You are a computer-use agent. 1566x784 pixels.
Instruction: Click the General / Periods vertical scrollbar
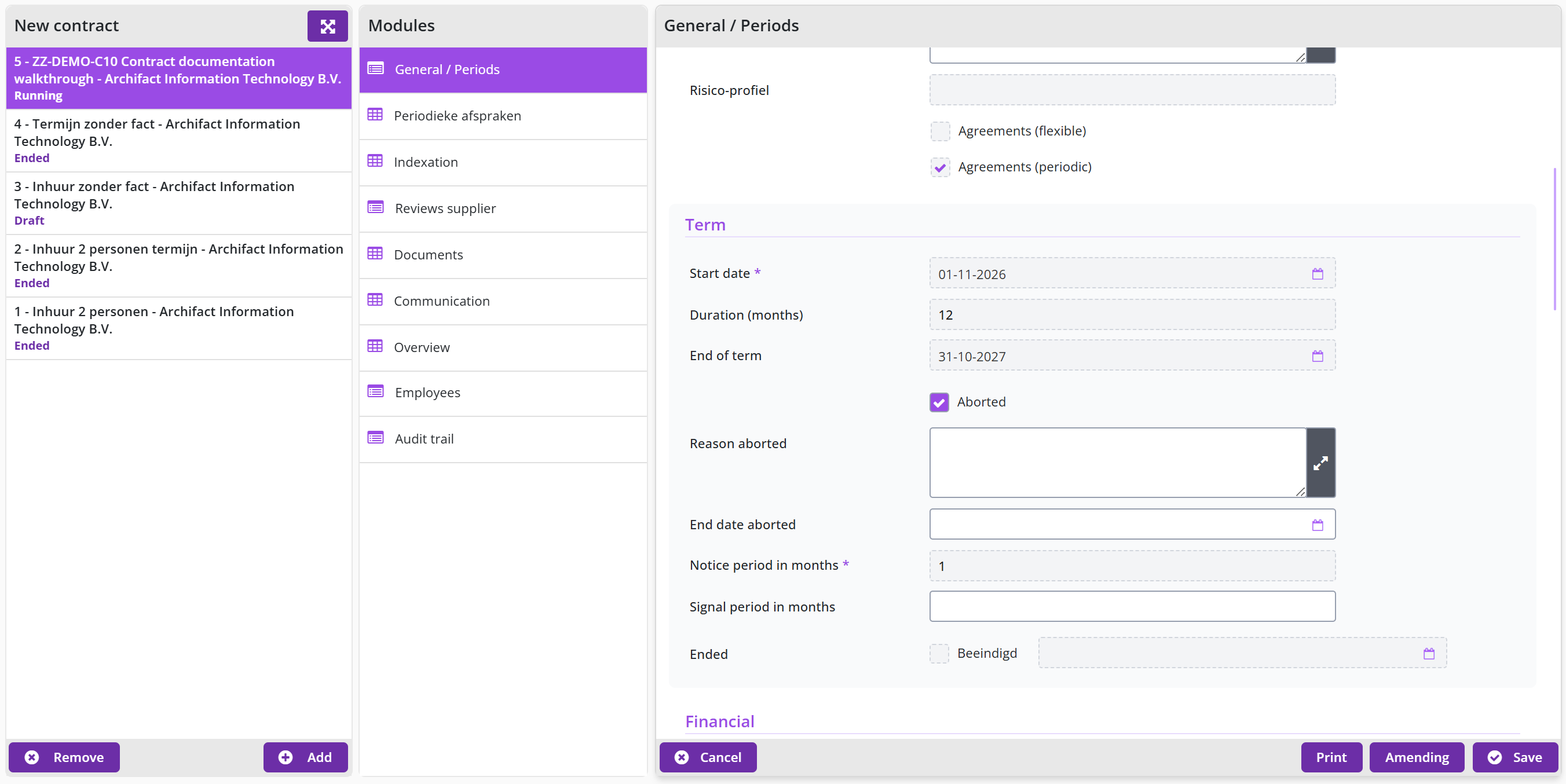(1554, 239)
